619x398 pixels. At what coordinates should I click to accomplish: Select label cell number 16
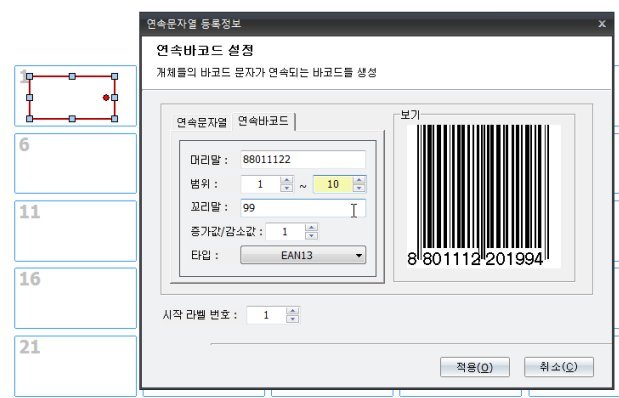tap(75, 298)
